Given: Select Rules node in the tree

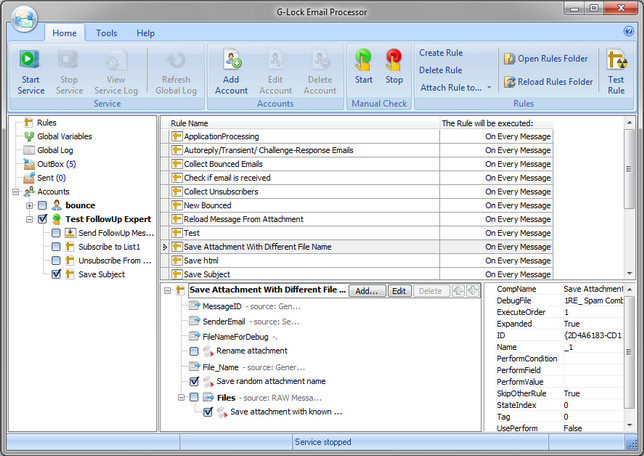Looking at the screenshot, I should [x=46, y=123].
